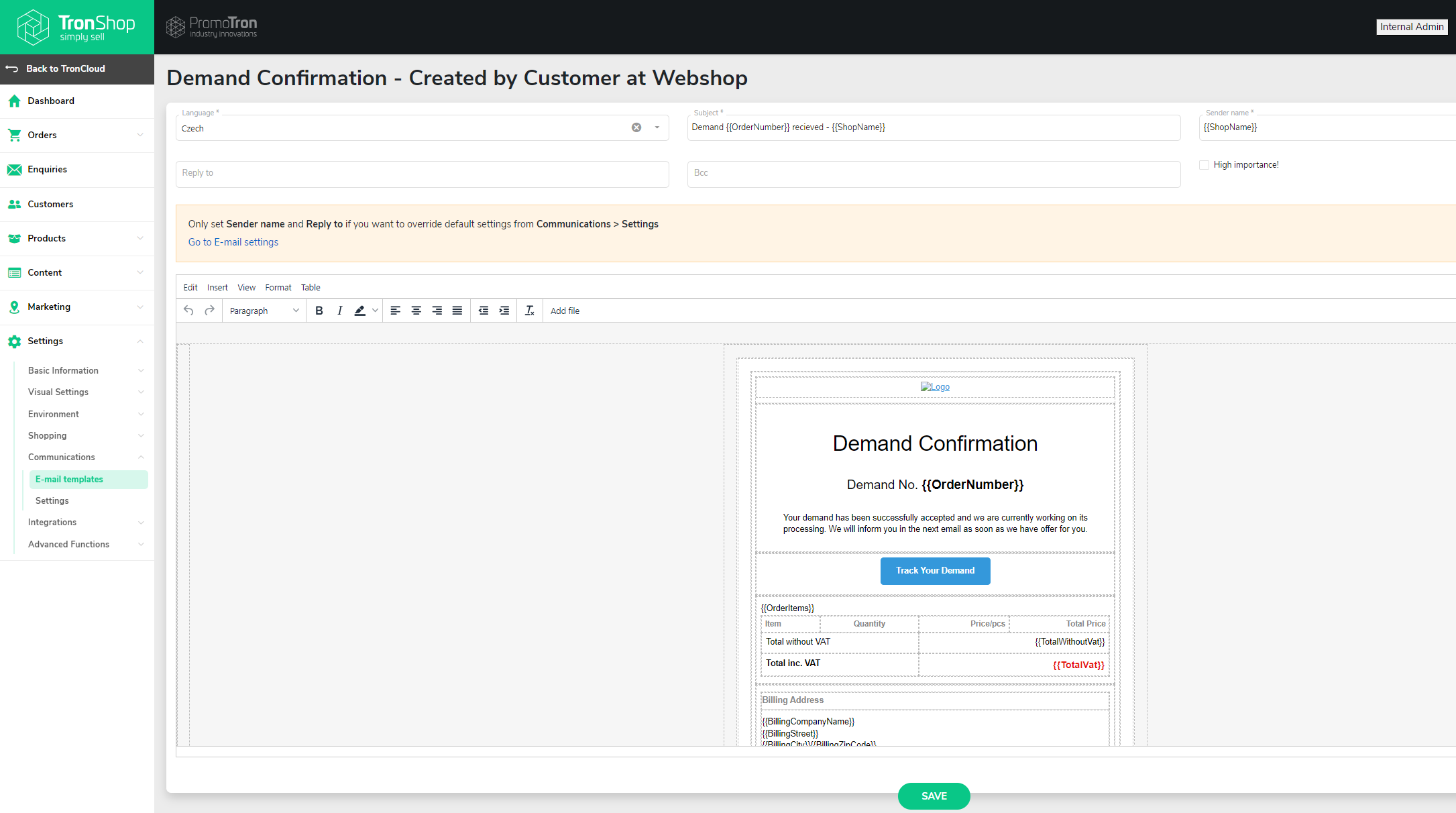
Task: Apply the text highlight color
Action: (x=360, y=311)
